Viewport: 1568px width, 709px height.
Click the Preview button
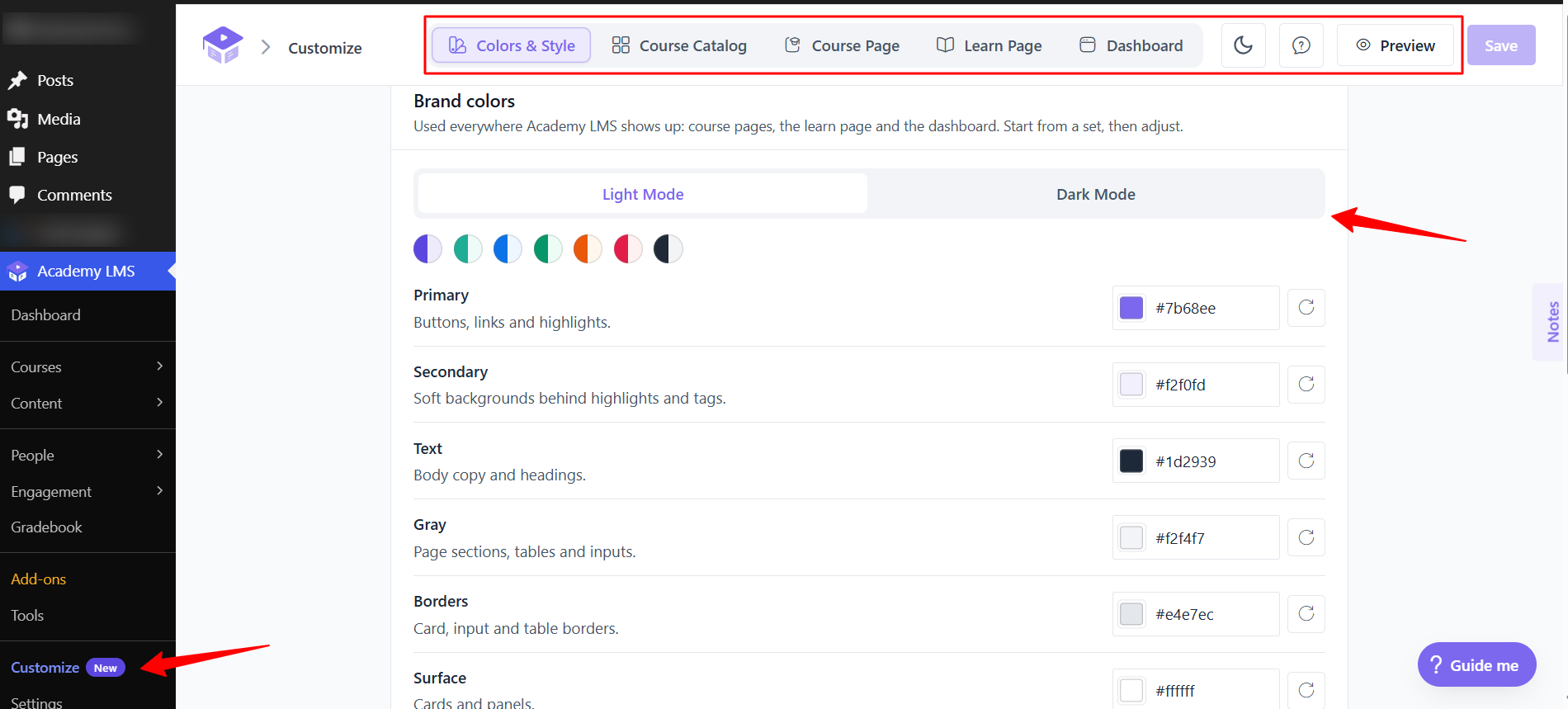click(x=1396, y=45)
